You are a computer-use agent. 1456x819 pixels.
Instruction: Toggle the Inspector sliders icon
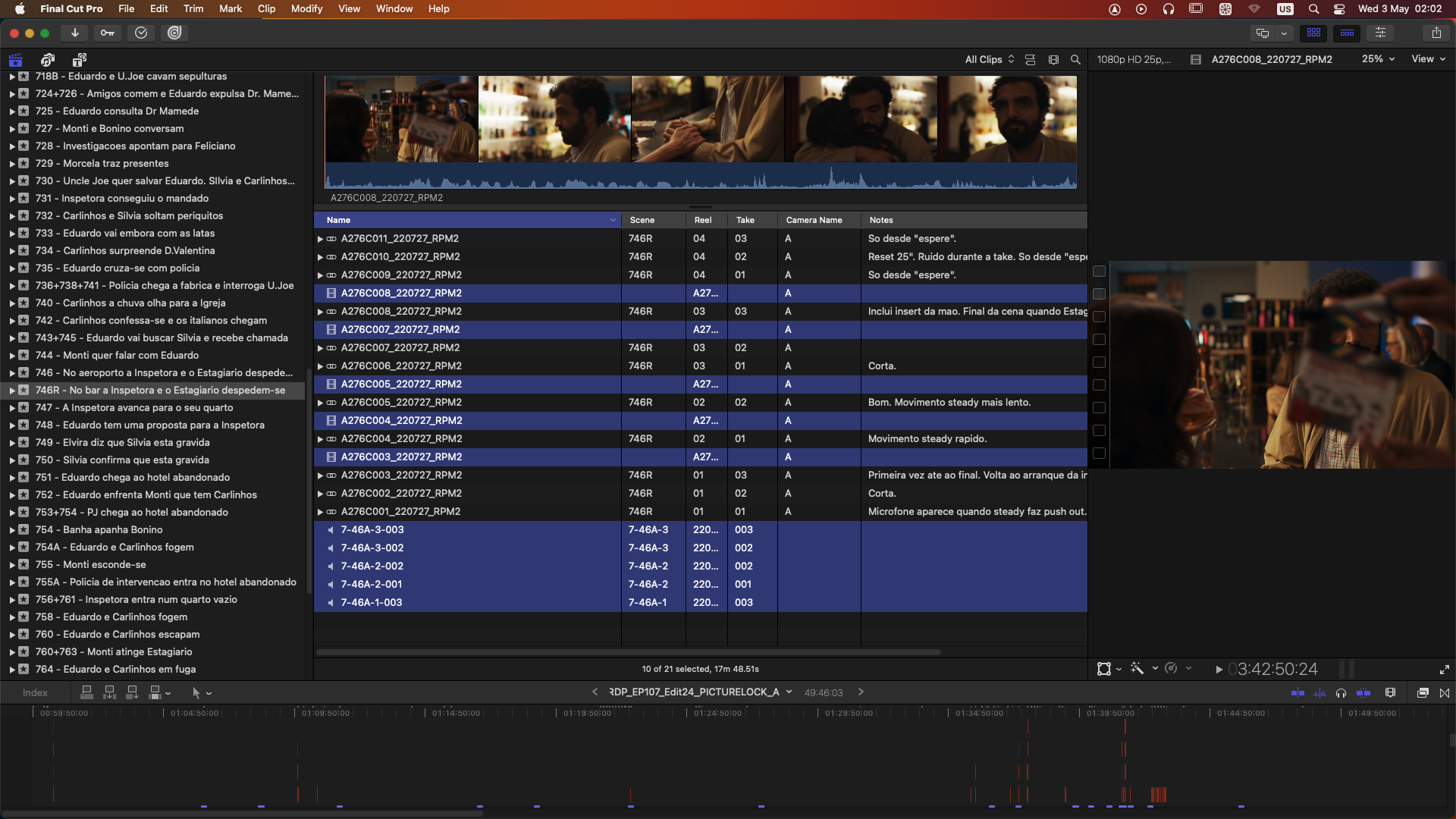(x=1380, y=33)
